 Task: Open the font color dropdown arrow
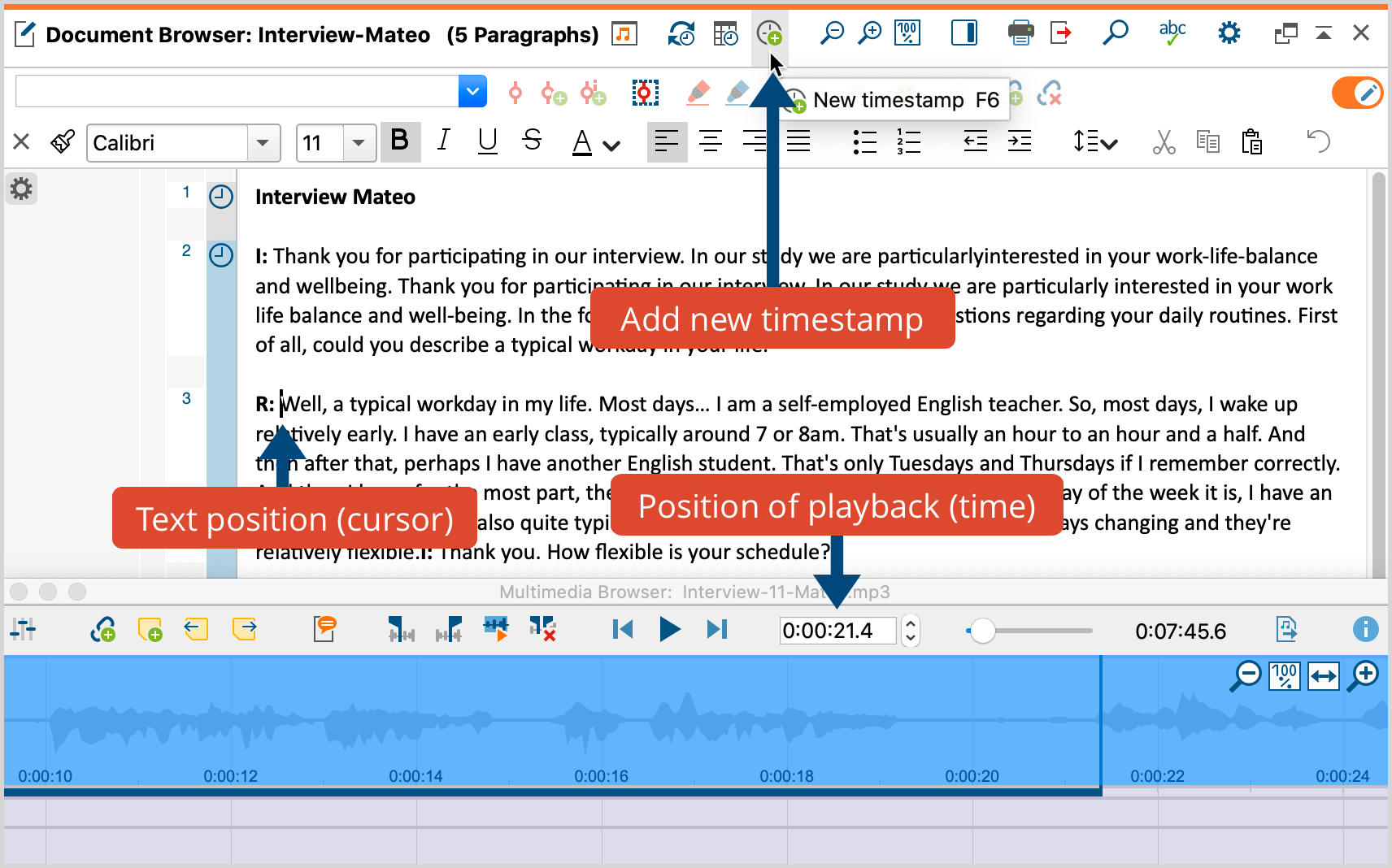[x=612, y=144]
